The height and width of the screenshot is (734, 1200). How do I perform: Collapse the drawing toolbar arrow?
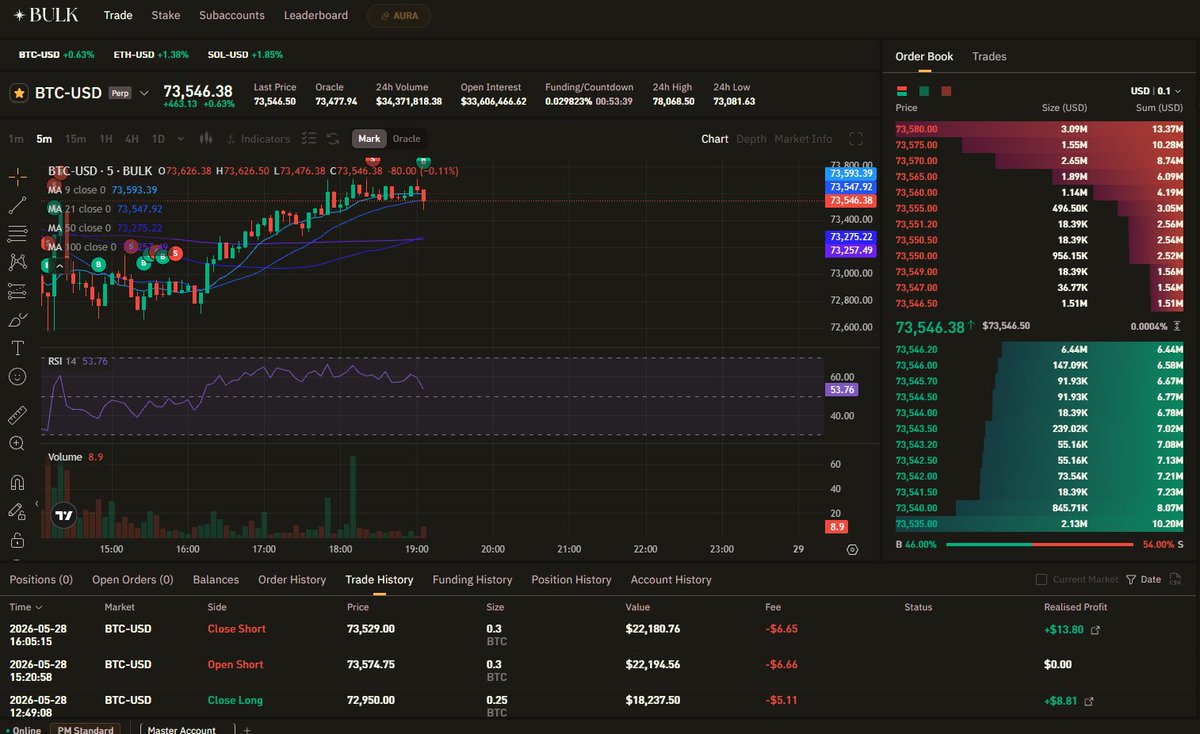point(37,504)
